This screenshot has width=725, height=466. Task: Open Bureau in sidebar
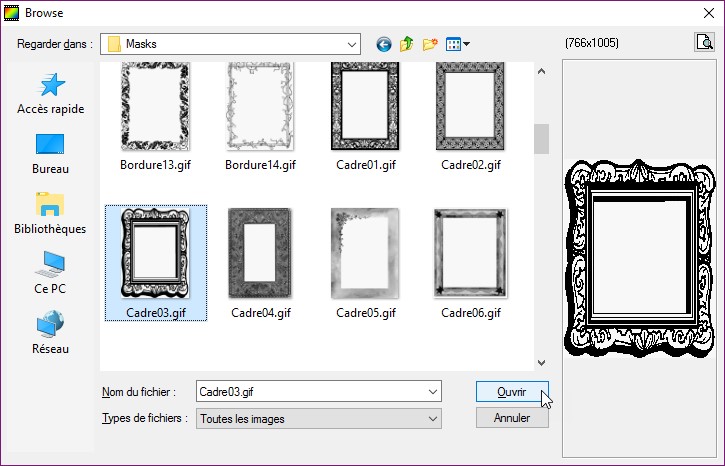click(50, 154)
